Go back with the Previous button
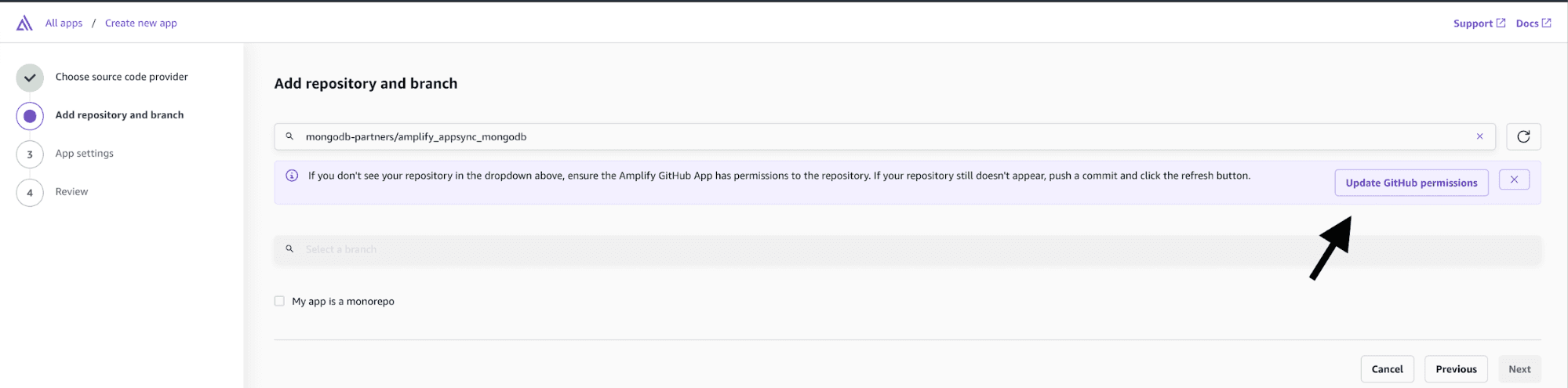 click(1456, 369)
